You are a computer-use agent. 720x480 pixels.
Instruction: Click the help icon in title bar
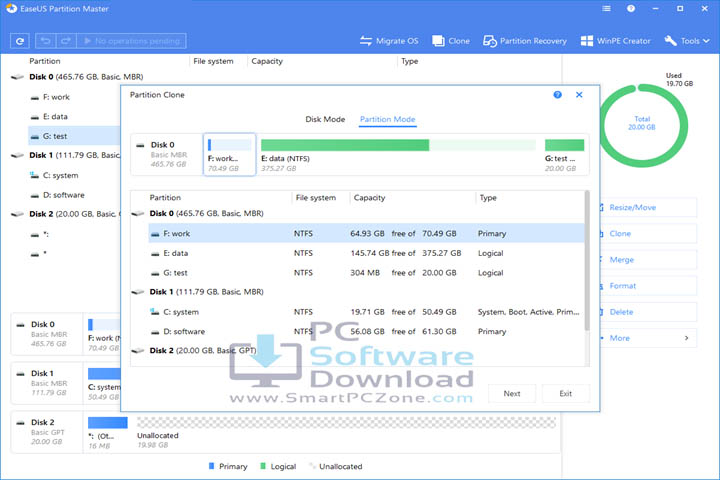point(631,8)
